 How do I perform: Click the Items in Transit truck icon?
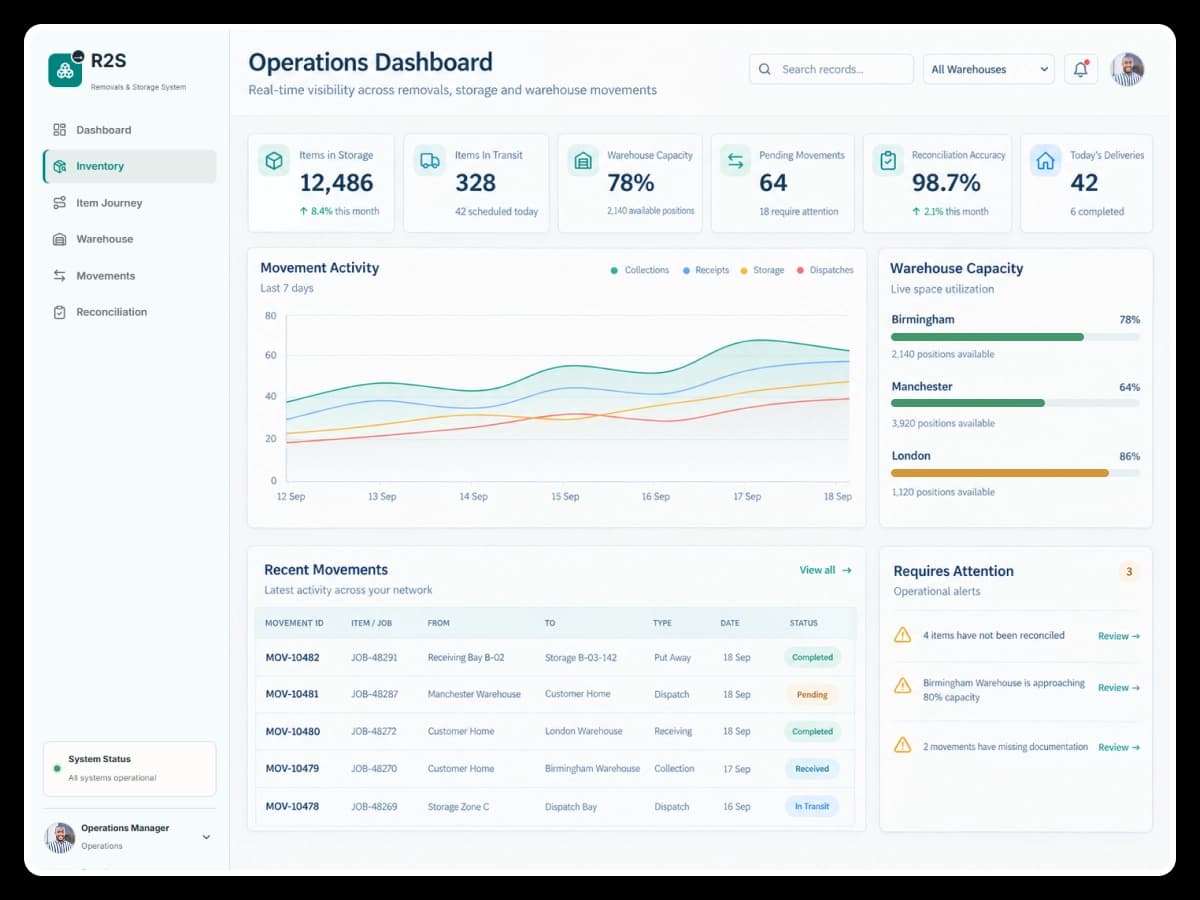click(430, 160)
